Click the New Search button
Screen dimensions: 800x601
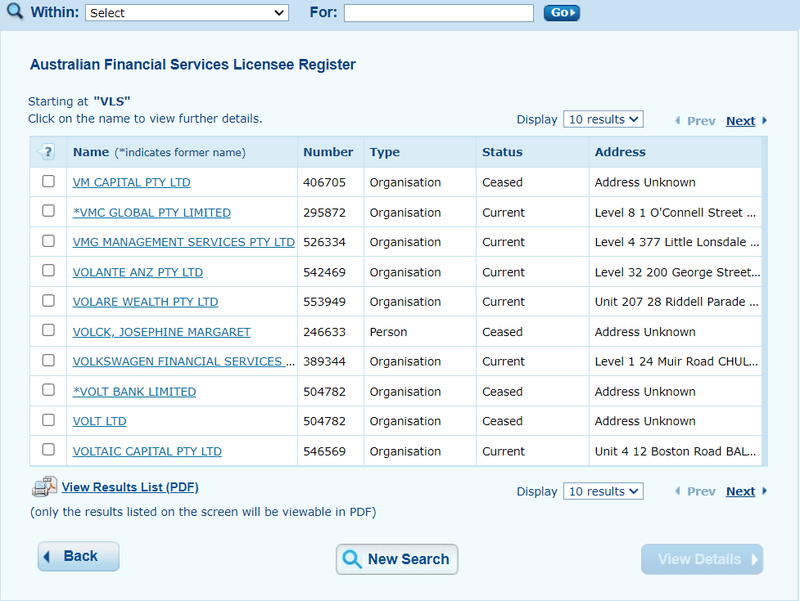coord(397,559)
